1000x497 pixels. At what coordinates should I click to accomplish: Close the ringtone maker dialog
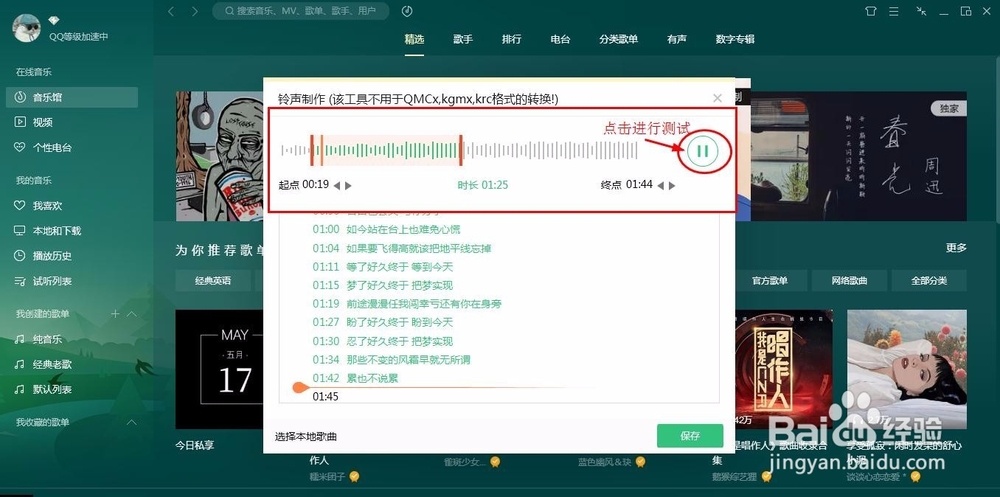[717, 98]
